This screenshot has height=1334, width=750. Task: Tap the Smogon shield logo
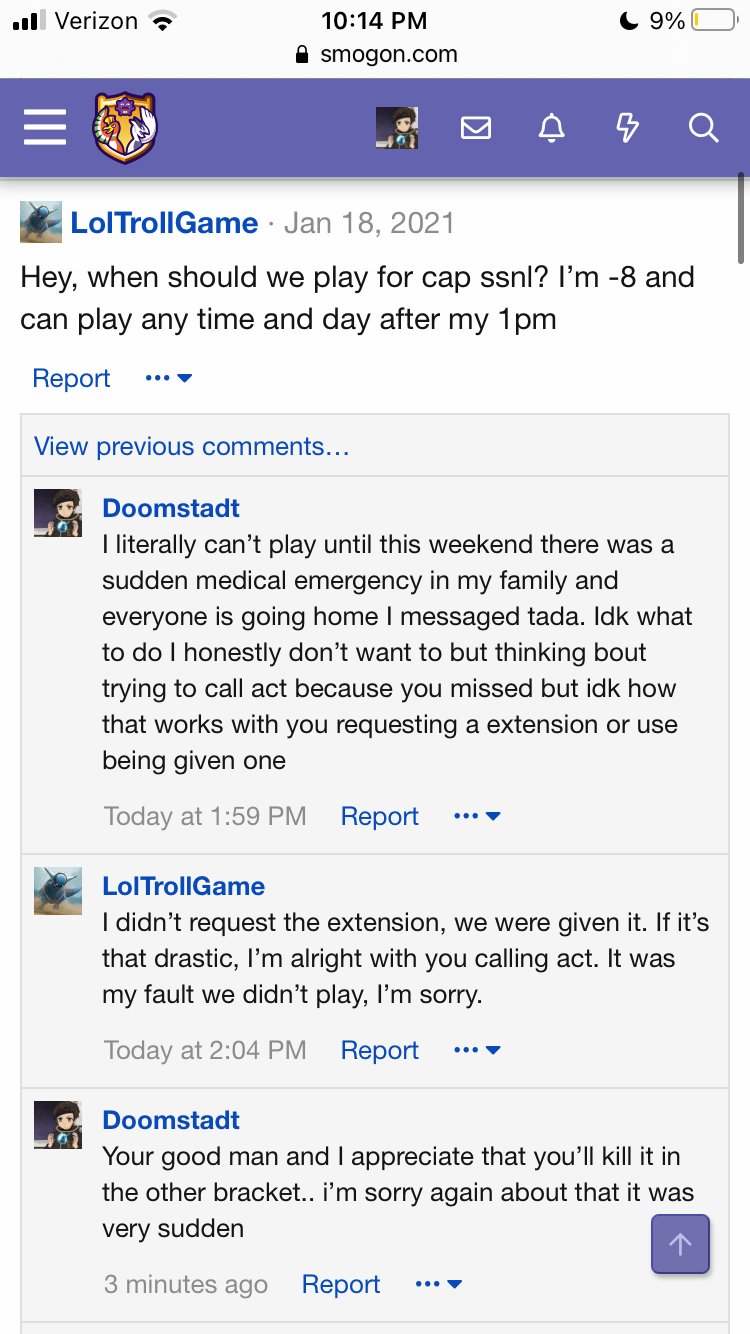[125, 128]
